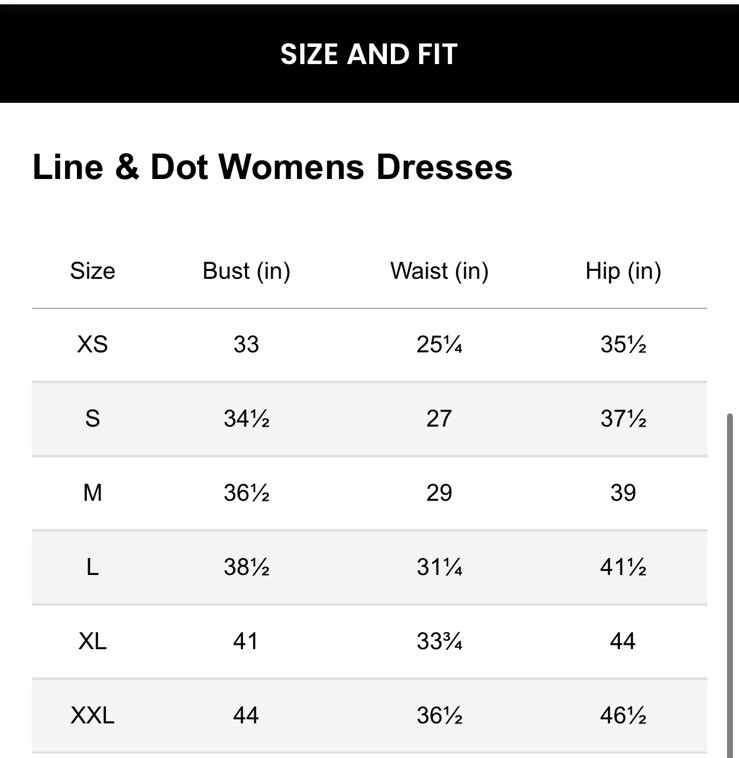Click the XXL hip value 46½
This screenshot has height=758, width=739.
(623, 715)
